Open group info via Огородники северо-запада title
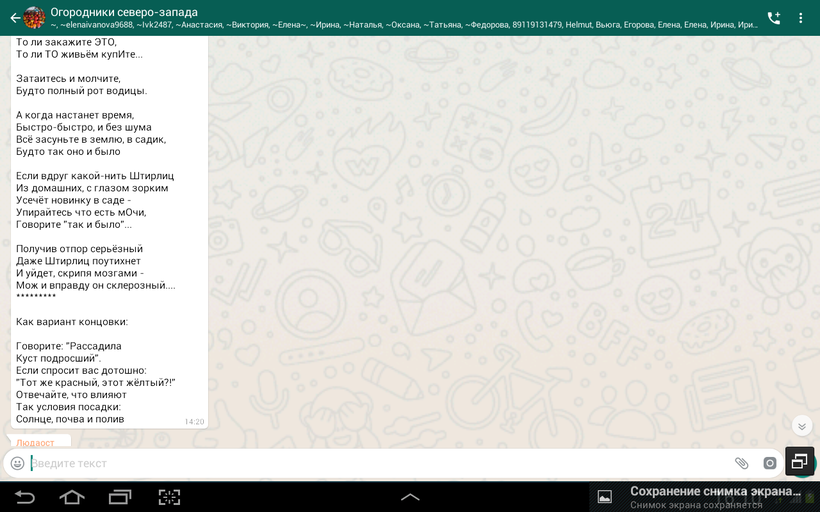The width and height of the screenshot is (820, 512). coord(124,12)
